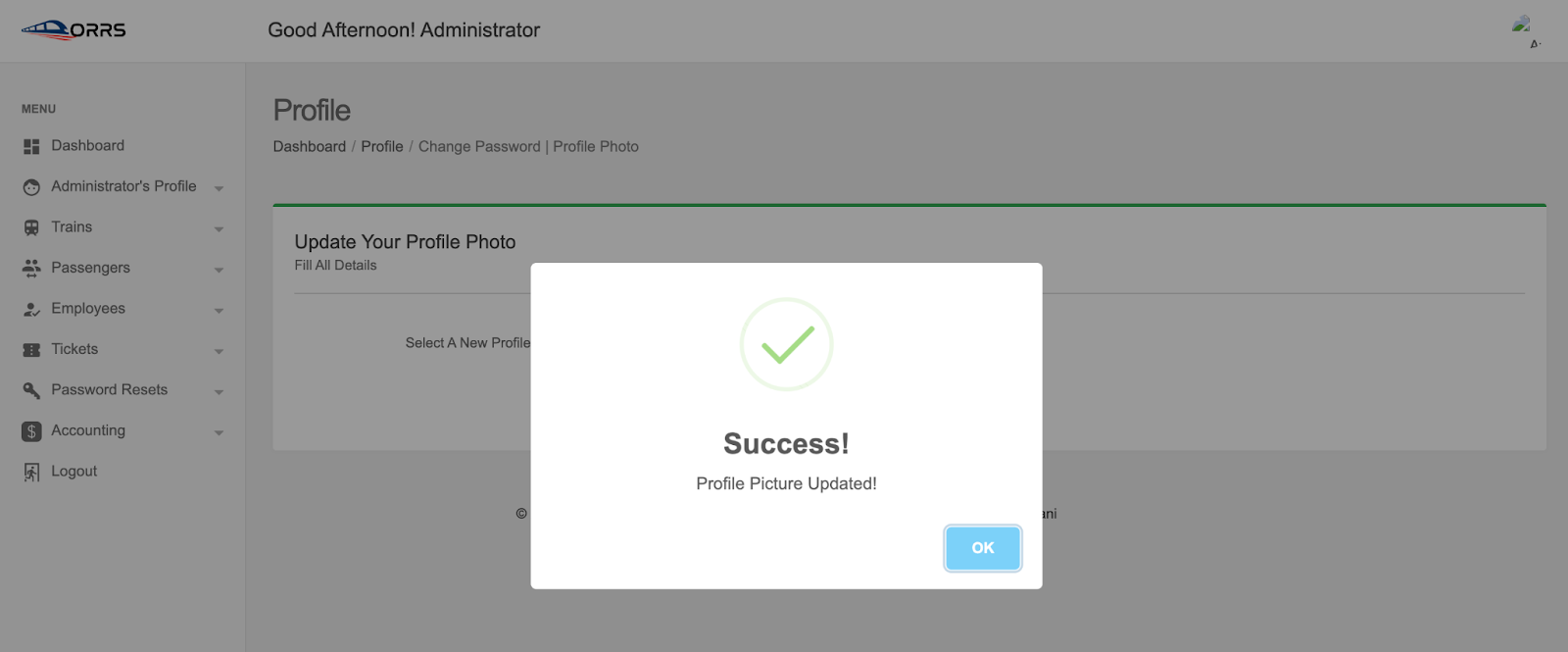Click the Accounting dollar icon
The image size is (1568, 652).
tap(31, 431)
